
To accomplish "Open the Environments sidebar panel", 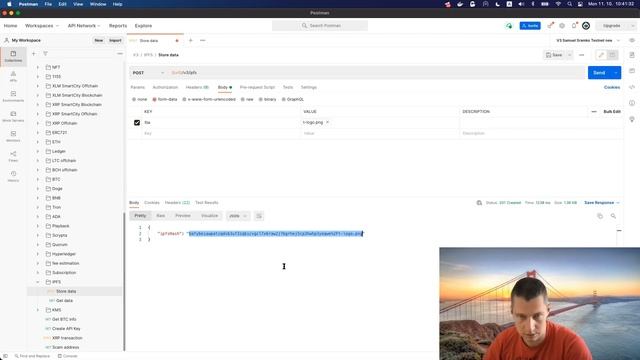I will pos(13,96).
